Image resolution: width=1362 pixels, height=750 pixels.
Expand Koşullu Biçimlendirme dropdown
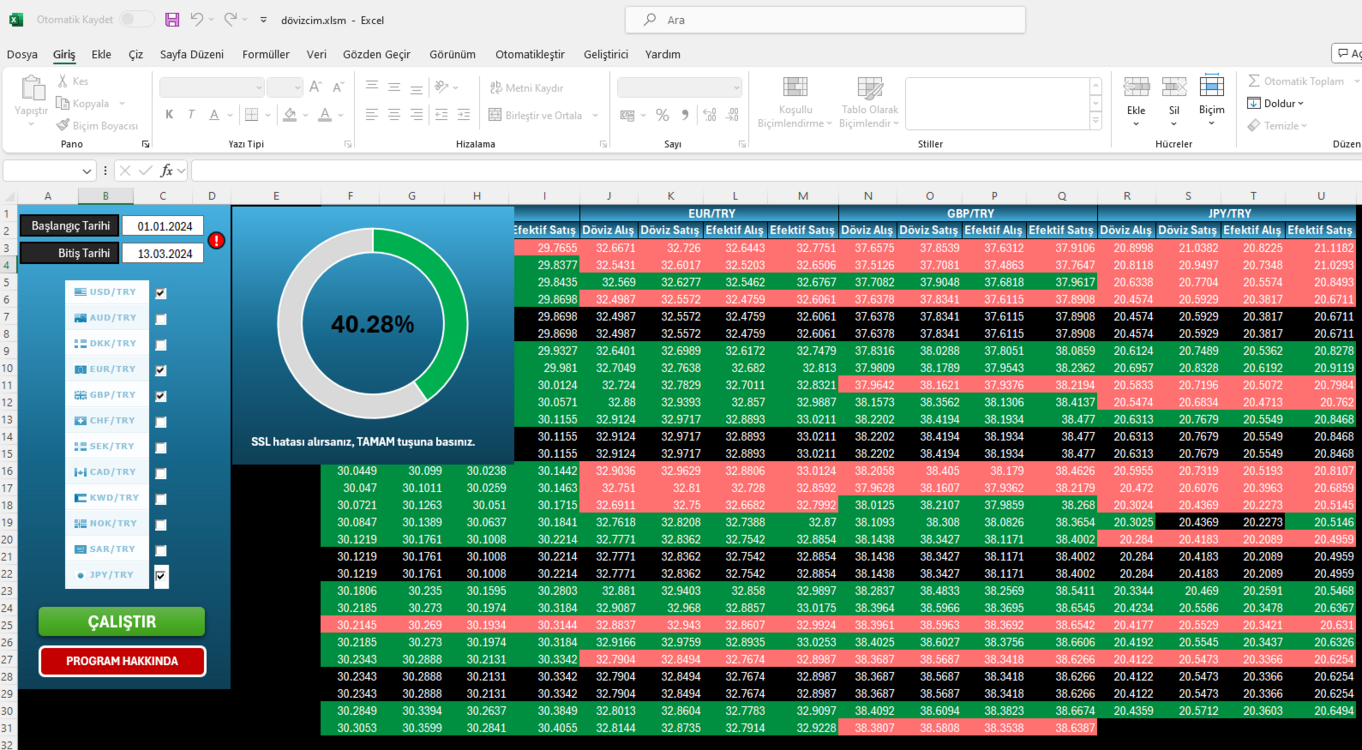(x=828, y=124)
